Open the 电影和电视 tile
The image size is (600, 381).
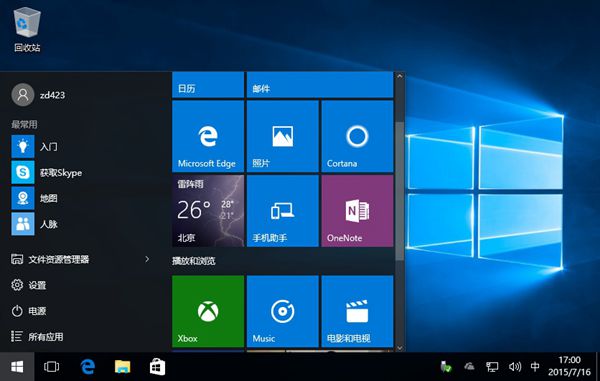click(x=357, y=311)
